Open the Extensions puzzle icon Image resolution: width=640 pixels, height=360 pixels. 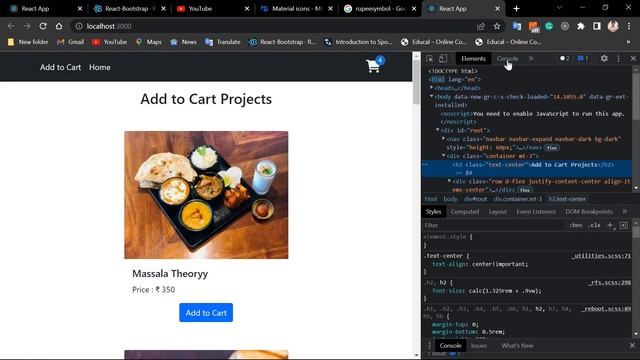[581, 26]
